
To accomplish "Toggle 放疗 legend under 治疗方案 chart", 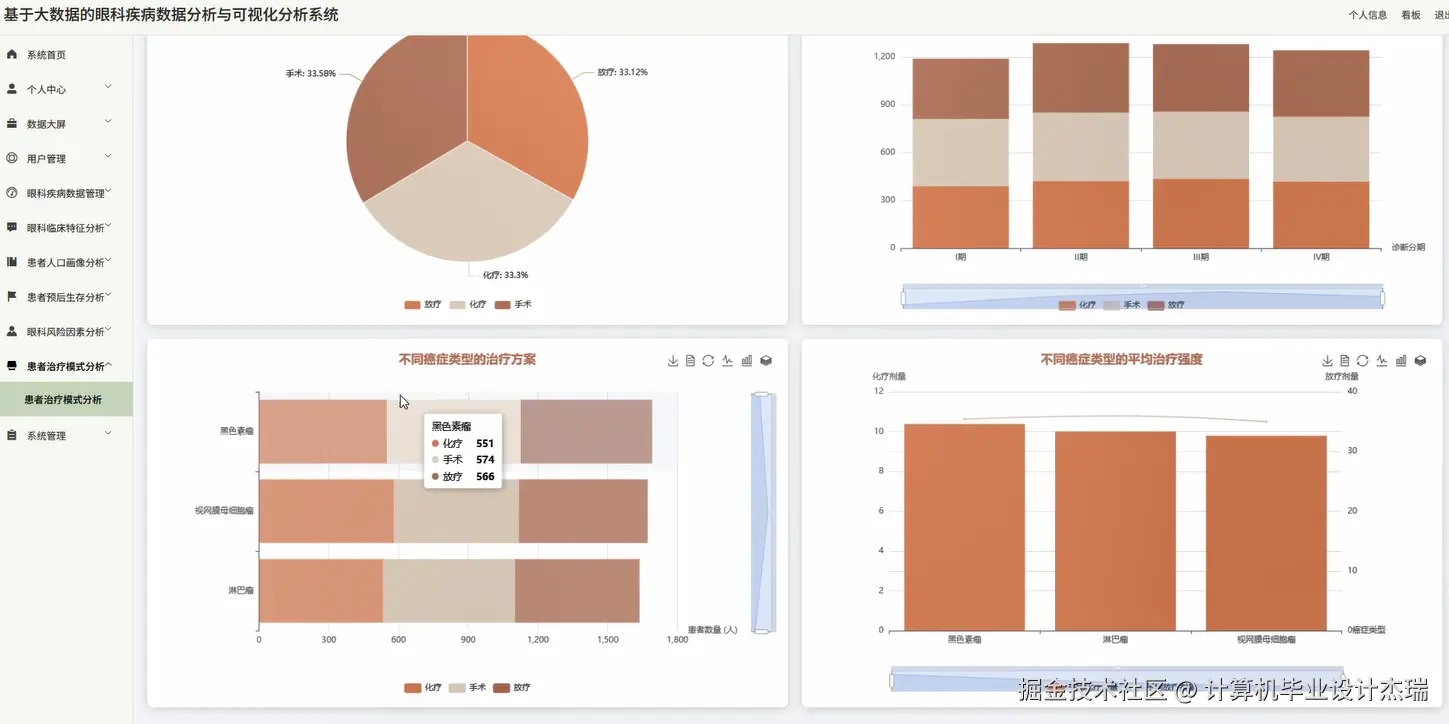I will tap(513, 688).
